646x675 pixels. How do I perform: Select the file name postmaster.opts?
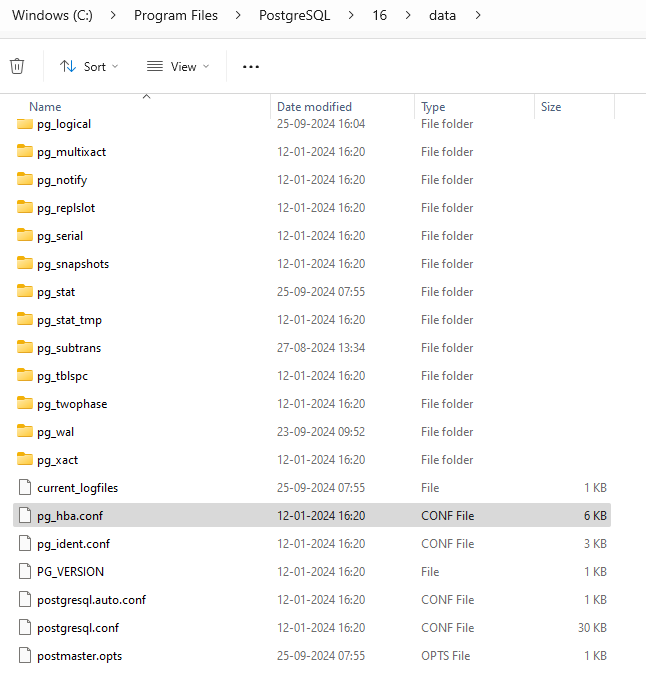(79, 656)
